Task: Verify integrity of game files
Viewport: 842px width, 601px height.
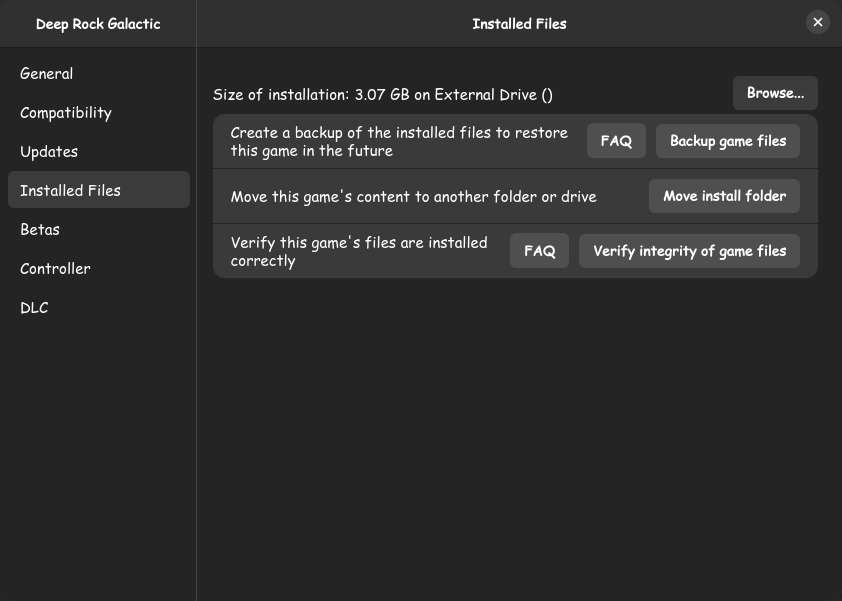Action: tap(689, 250)
